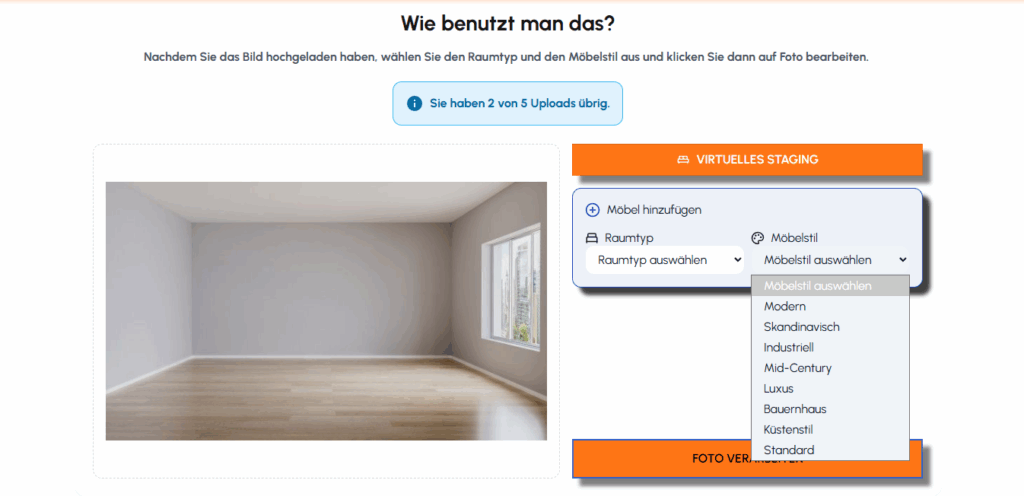This screenshot has height=496, width=1024.
Task: Open the Raumtyp auswählen dropdown
Action: 665,260
